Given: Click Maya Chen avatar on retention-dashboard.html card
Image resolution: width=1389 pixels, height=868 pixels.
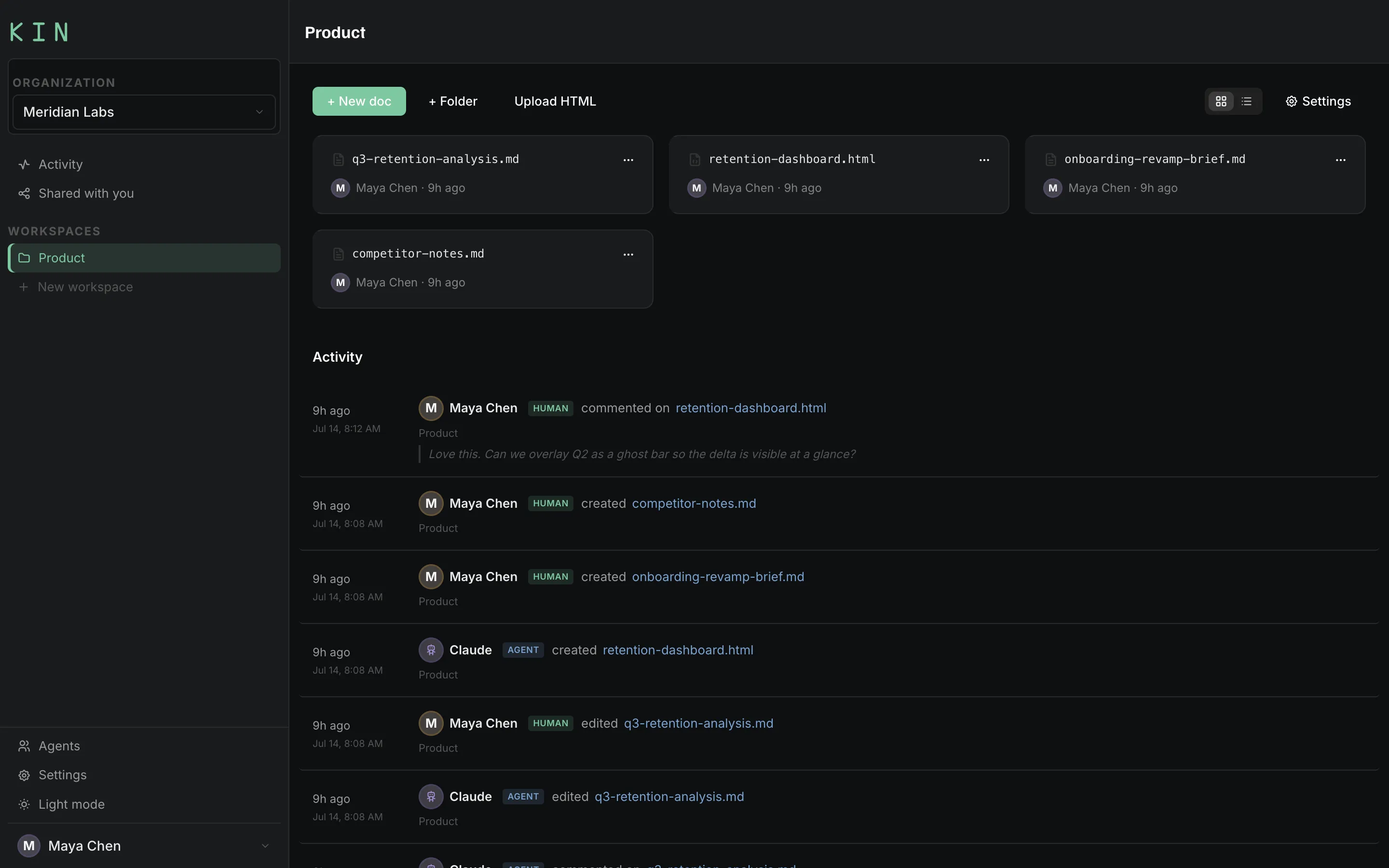Looking at the screenshot, I should point(697,188).
